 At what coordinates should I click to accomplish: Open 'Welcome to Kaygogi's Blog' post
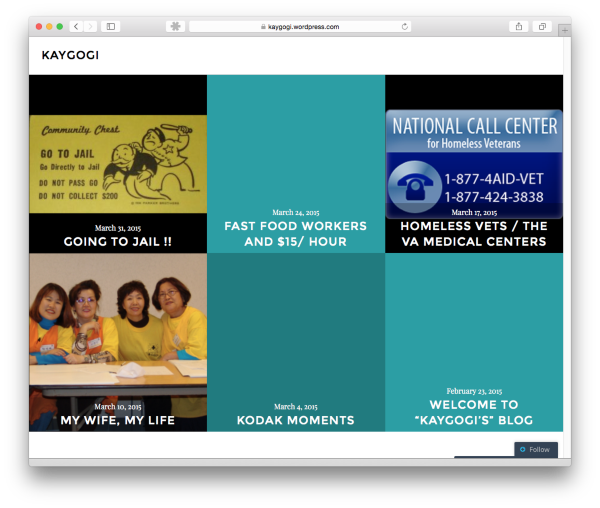(474, 412)
